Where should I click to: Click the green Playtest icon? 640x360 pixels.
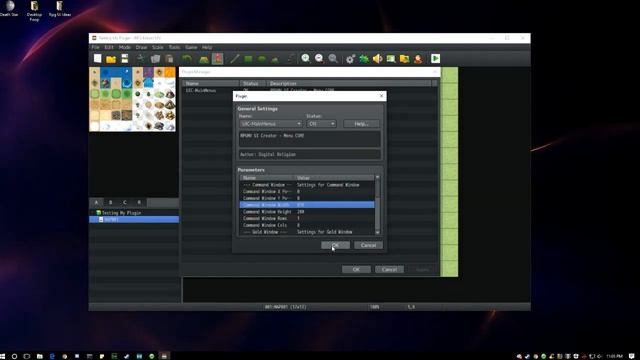pyautogui.click(x=436, y=59)
